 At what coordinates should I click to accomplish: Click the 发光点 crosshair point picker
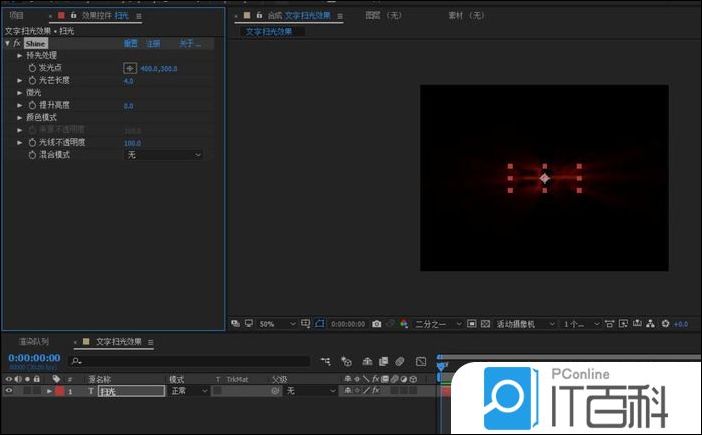click(130, 68)
